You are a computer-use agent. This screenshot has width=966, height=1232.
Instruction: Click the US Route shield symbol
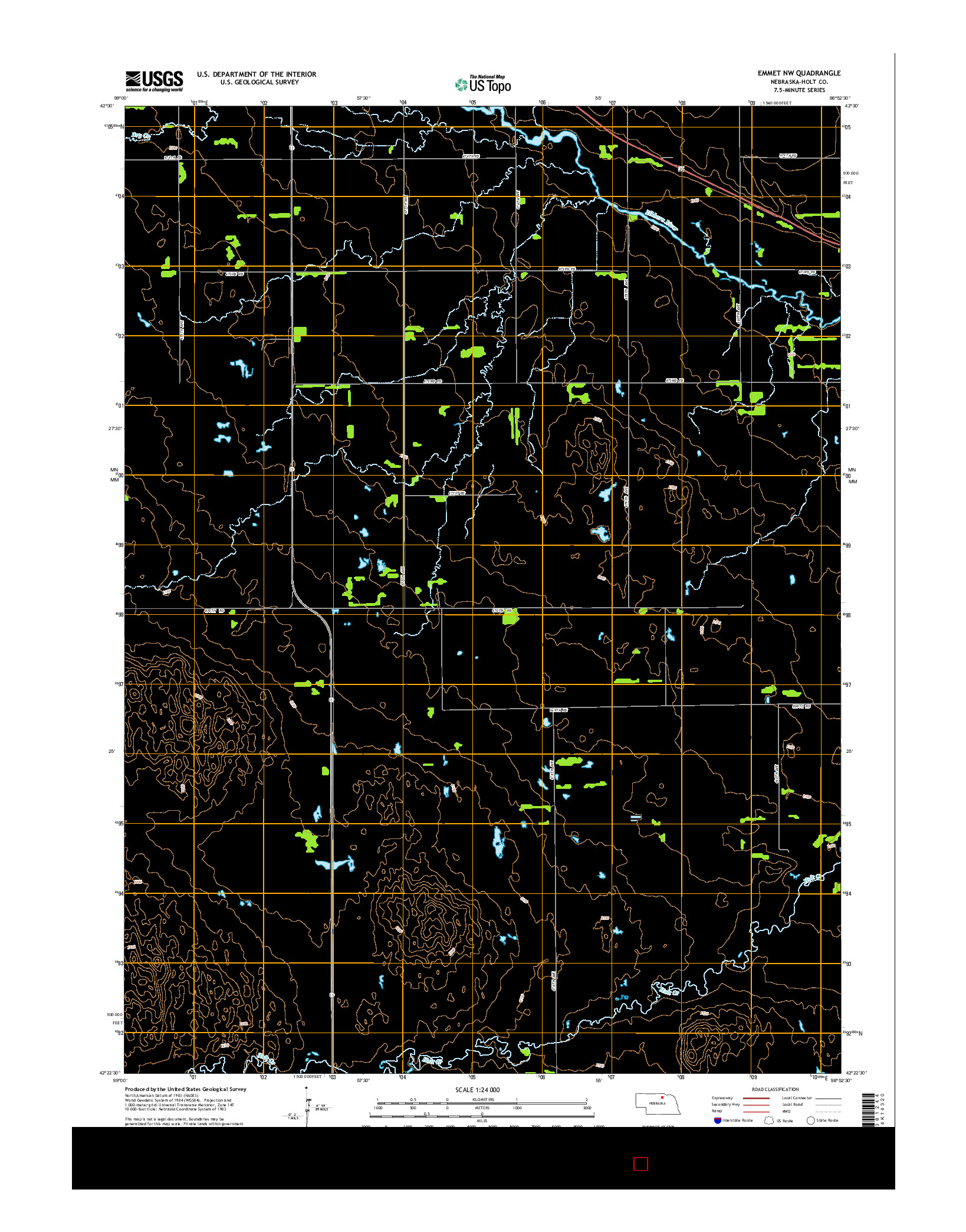point(769,1120)
